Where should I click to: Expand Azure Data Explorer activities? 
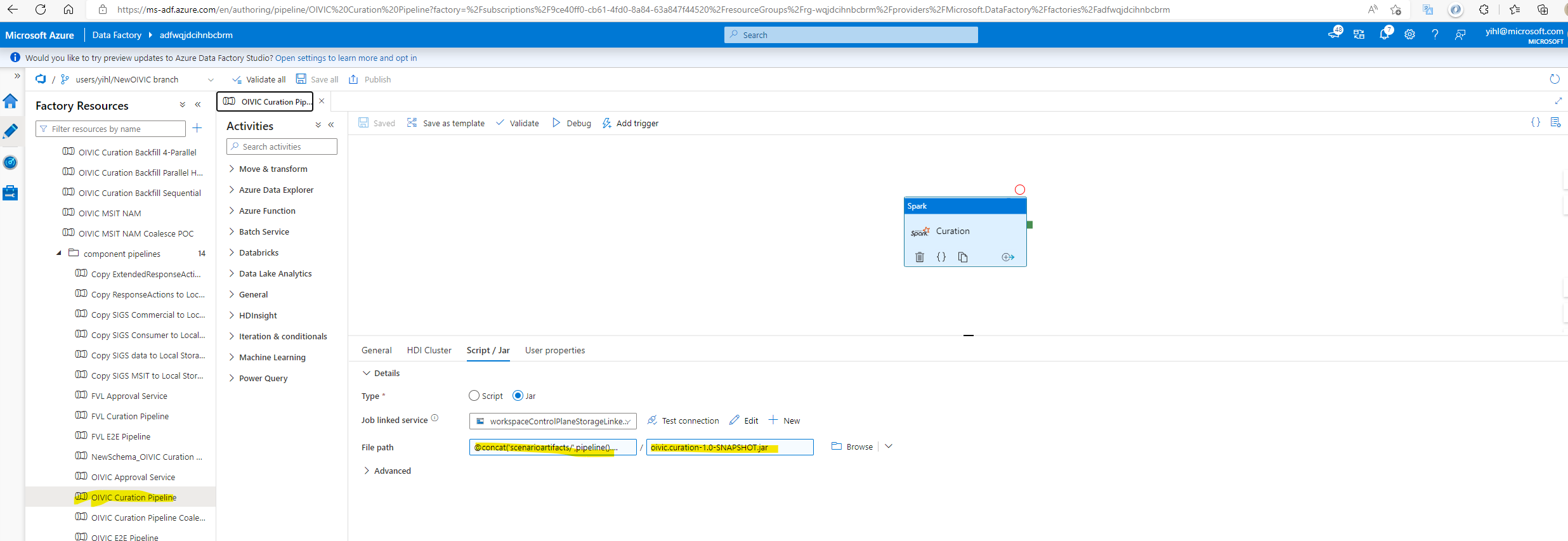(271, 190)
